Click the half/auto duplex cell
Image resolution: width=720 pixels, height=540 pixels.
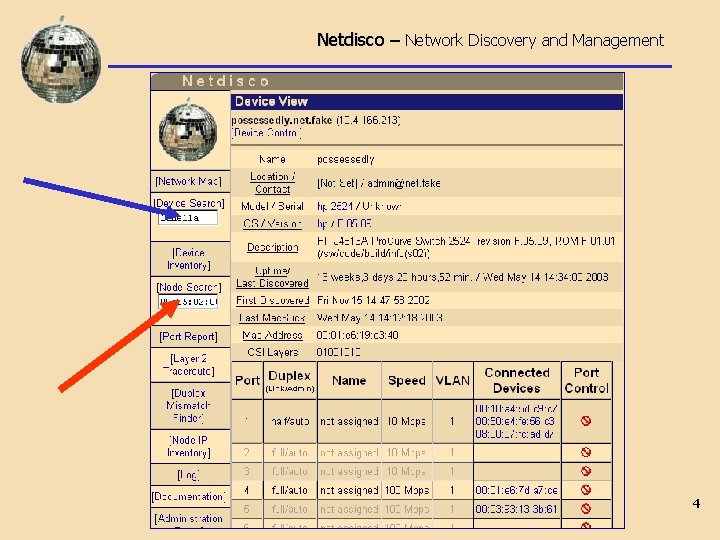(290, 421)
